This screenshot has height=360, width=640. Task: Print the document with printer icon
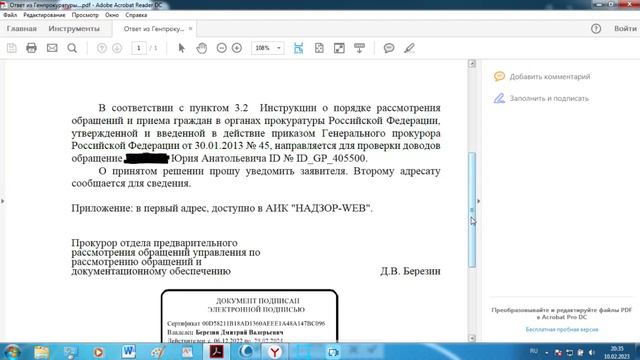(31, 48)
